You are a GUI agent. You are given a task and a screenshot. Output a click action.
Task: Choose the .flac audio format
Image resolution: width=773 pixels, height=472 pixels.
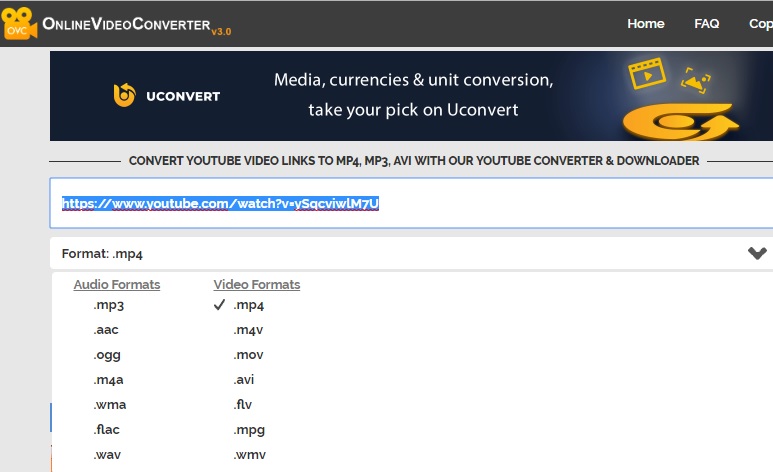tap(109, 430)
